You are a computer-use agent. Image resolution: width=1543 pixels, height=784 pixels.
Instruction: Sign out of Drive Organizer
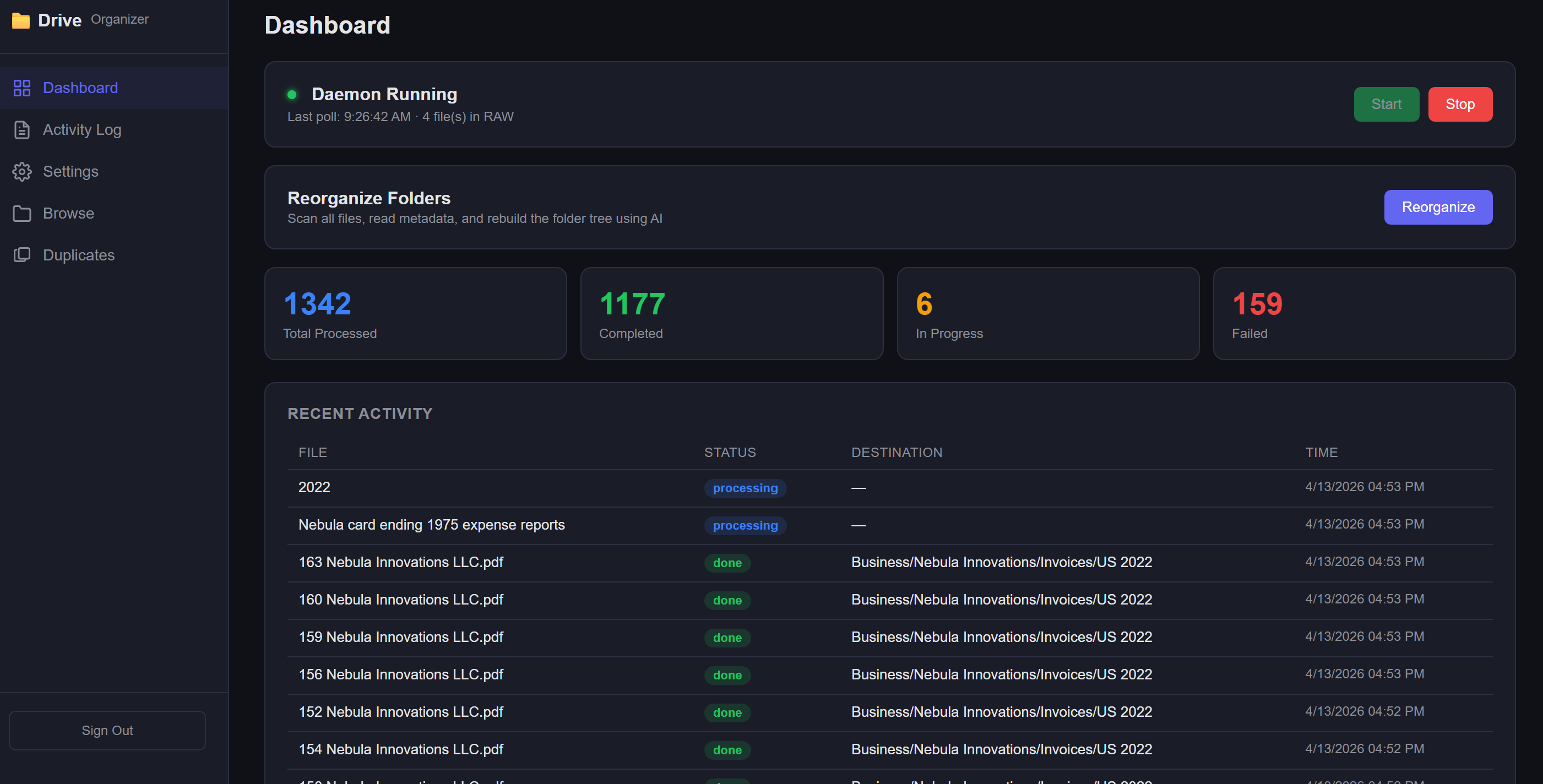pos(107,730)
